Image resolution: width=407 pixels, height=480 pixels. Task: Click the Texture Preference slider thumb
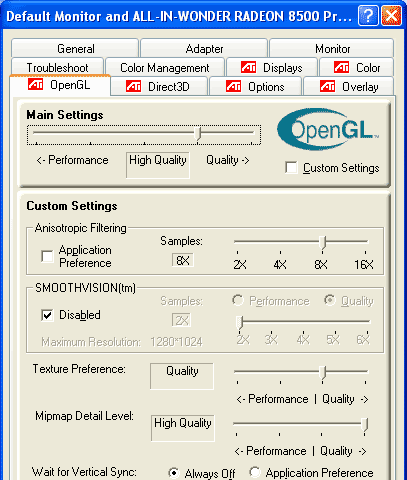[322, 372]
